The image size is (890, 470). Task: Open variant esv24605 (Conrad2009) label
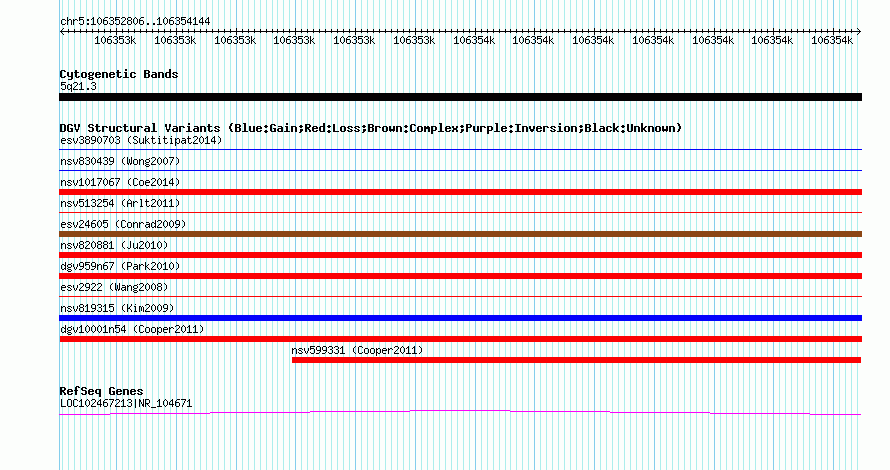click(123, 224)
